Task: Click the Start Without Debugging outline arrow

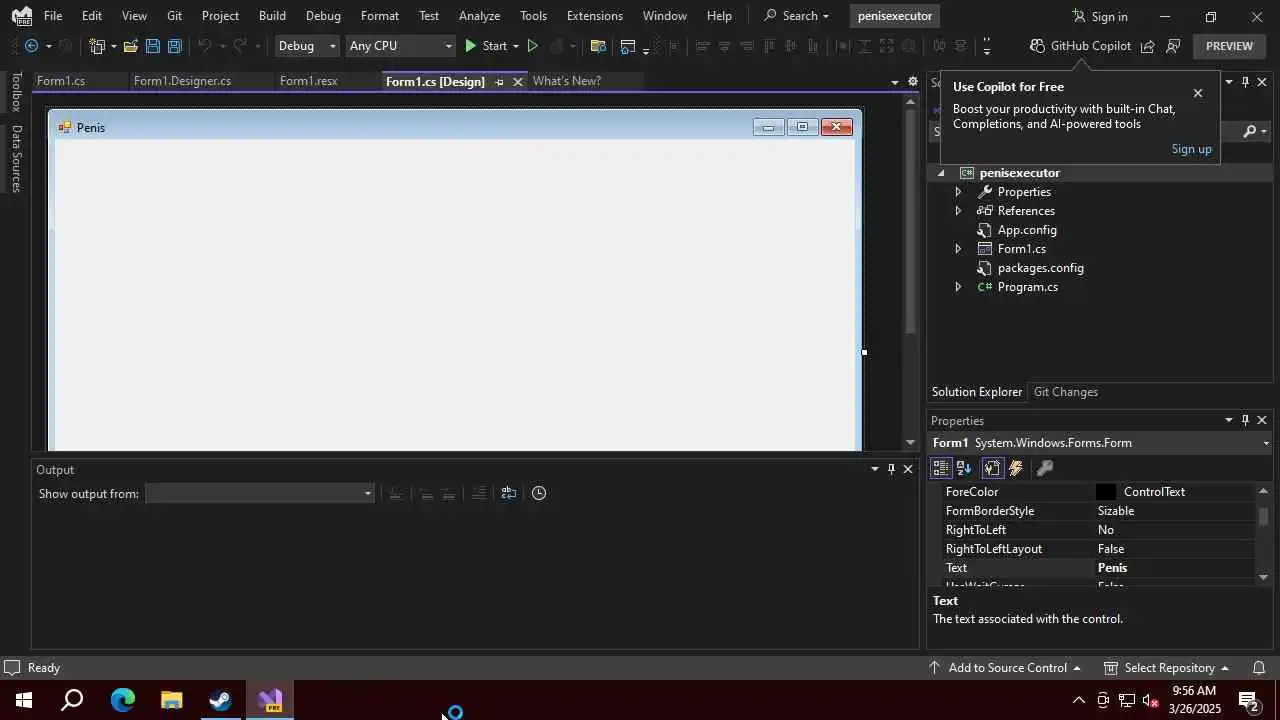Action: coord(532,46)
